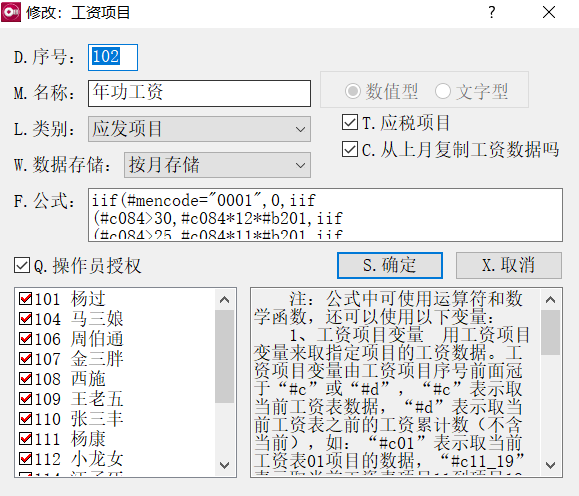Uncheck operator 101 杨过
Viewport: 579px width, 496px height.
pos(25,298)
